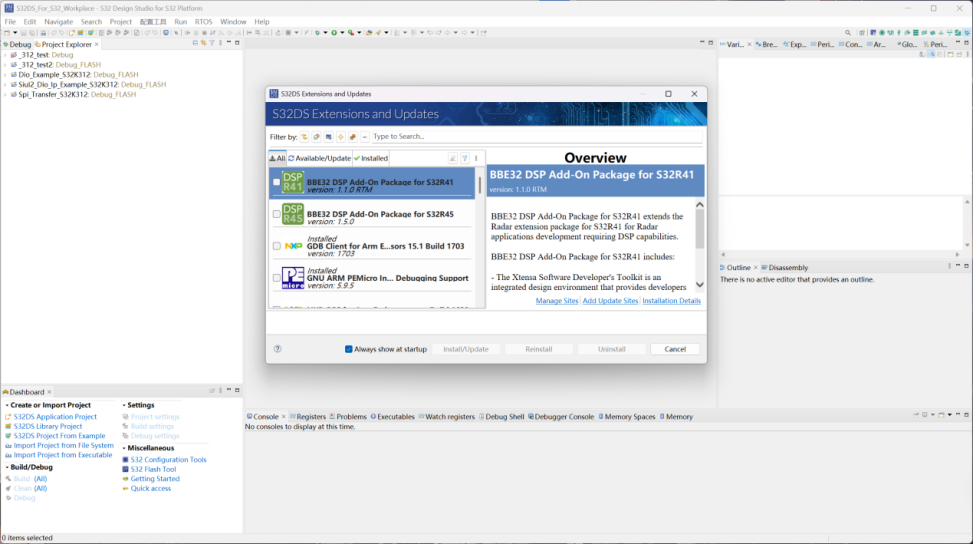Click the S32 Configuration Tools icon in Dashboard
Screen dimensions: 973x544
pos(125,460)
